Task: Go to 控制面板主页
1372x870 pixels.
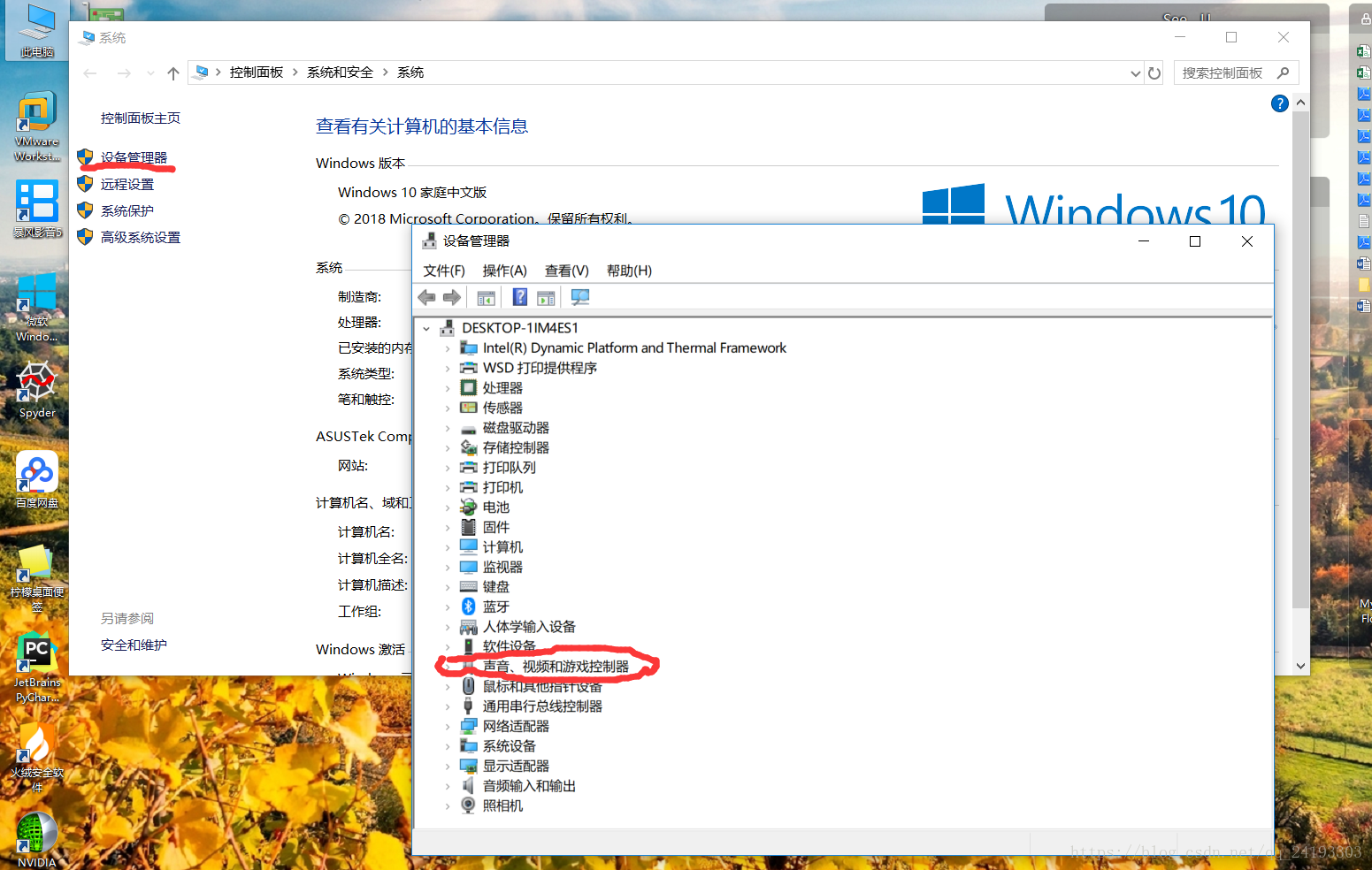Action: coord(141,118)
